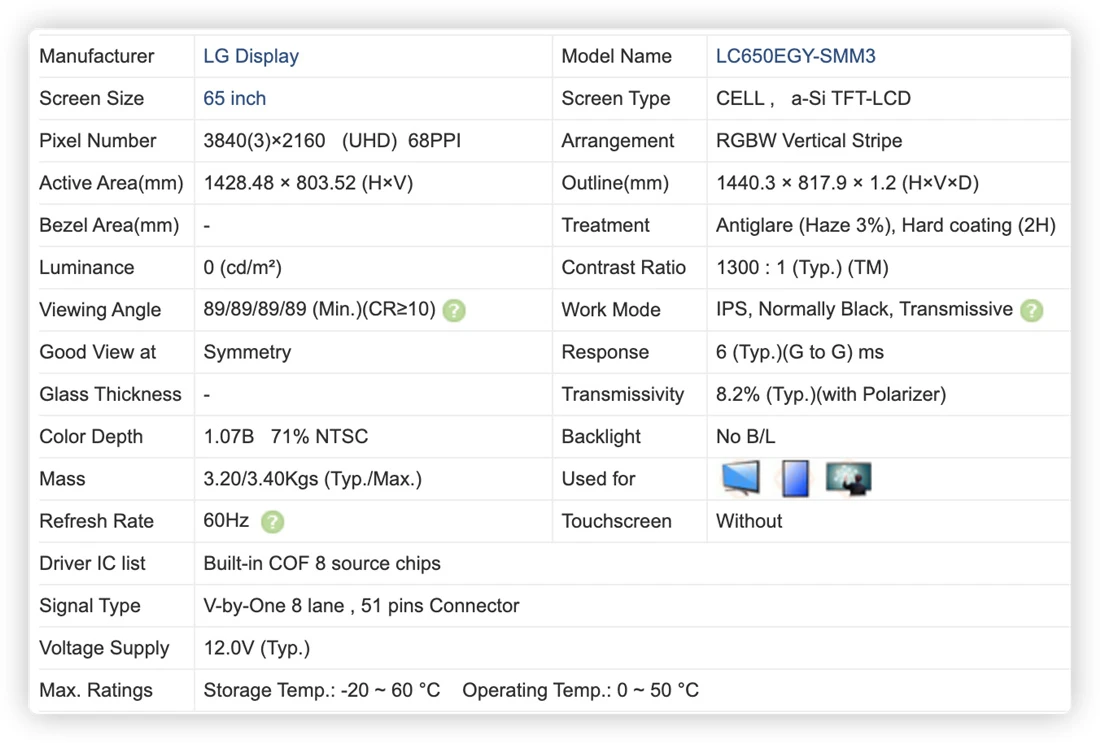
Task: Click outline value "1440.3 × 817.9 × 1.2 (H×V×D)"
Action: (847, 183)
